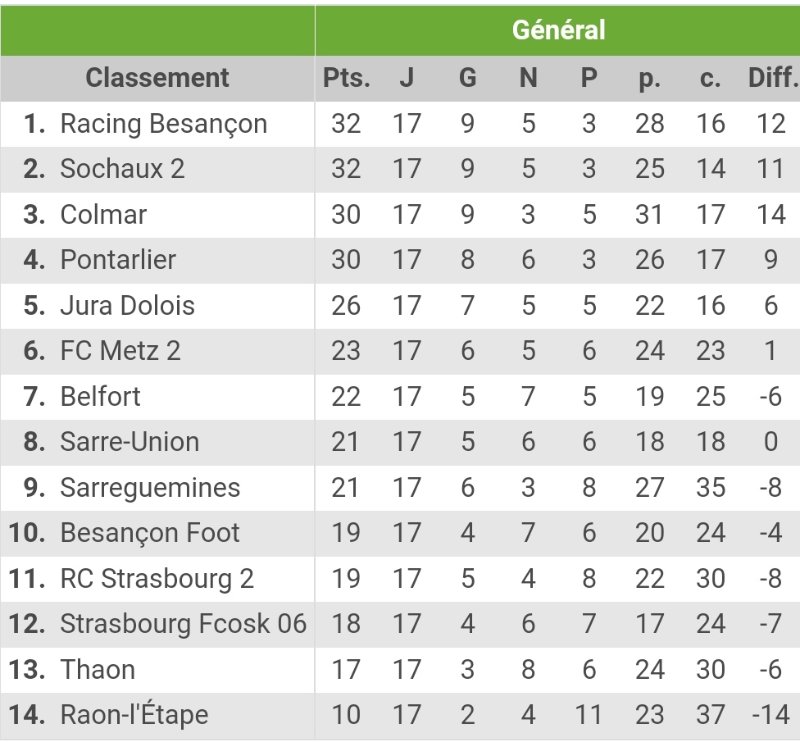Select Belfort in the standings
Screen dimensions: 800x742
click(x=100, y=396)
